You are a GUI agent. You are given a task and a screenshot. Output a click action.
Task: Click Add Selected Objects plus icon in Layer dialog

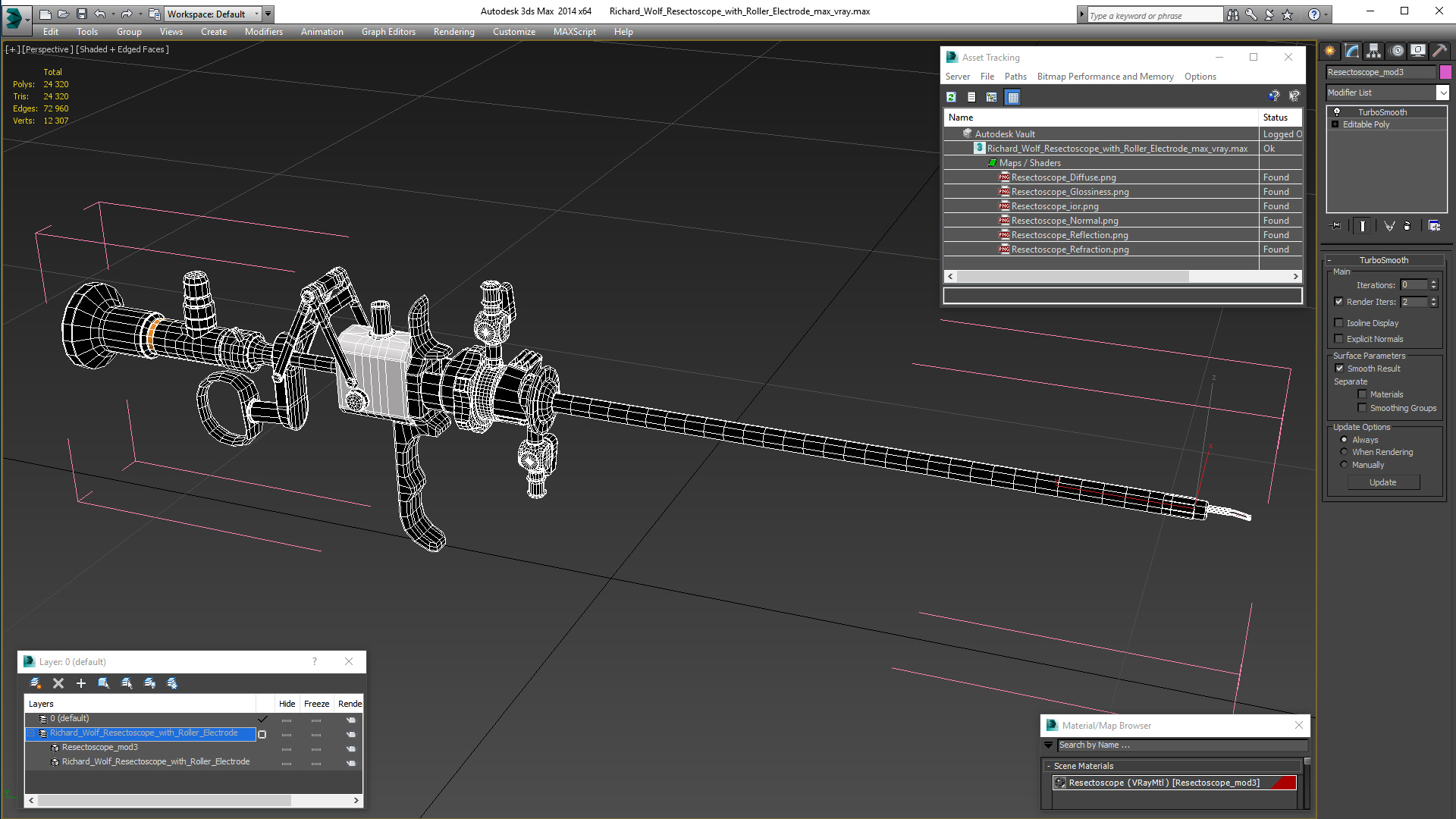pos(81,683)
